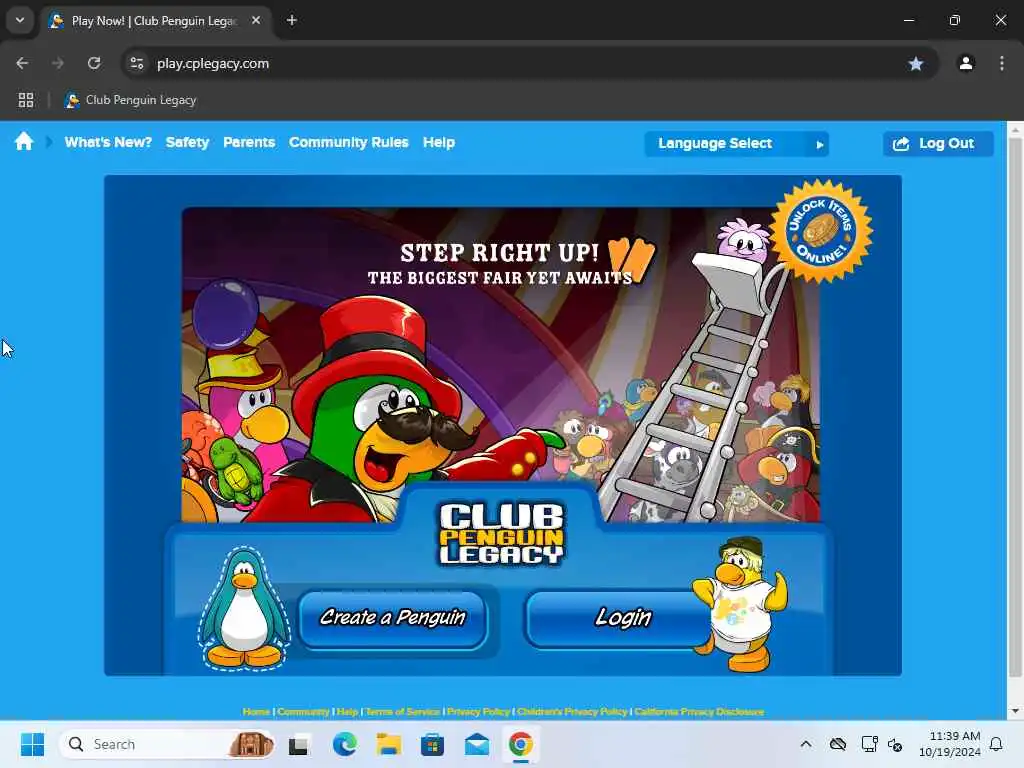Image resolution: width=1024 pixels, height=768 pixels.
Task: Open Task View on the taskbar
Action: 298,744
